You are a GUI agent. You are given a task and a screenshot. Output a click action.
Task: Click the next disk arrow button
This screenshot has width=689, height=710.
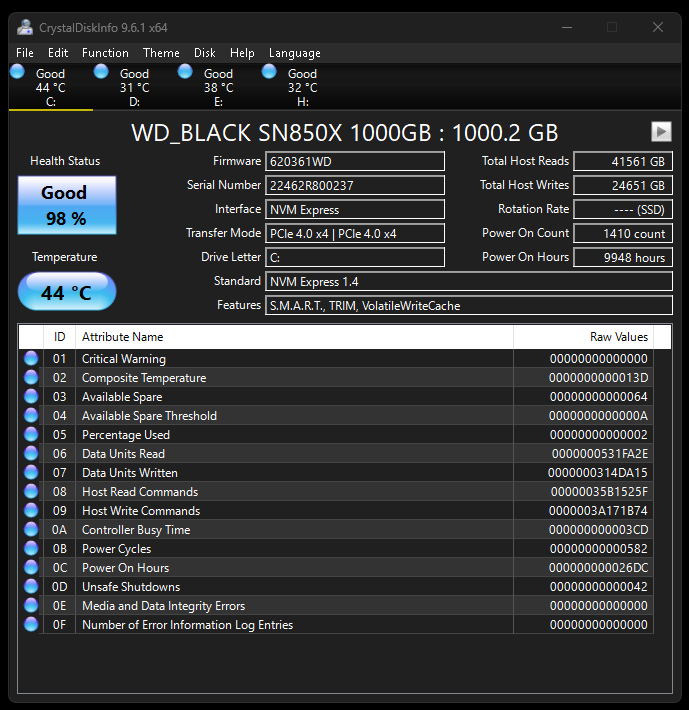coord(661,132)
